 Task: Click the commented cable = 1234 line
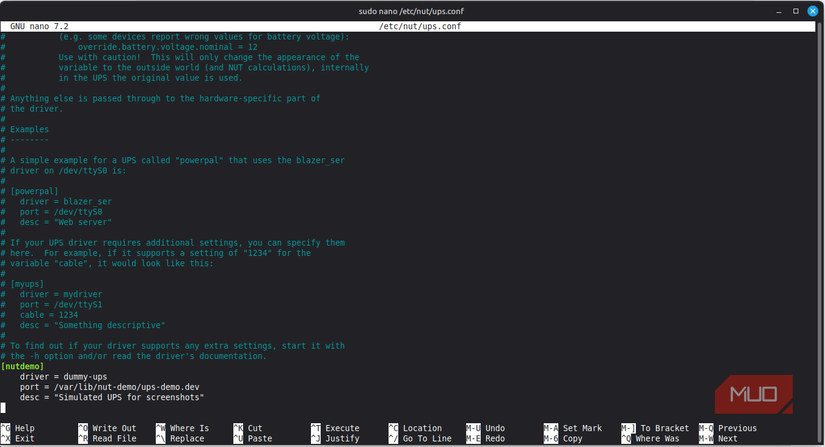click(x=39, y=315)
